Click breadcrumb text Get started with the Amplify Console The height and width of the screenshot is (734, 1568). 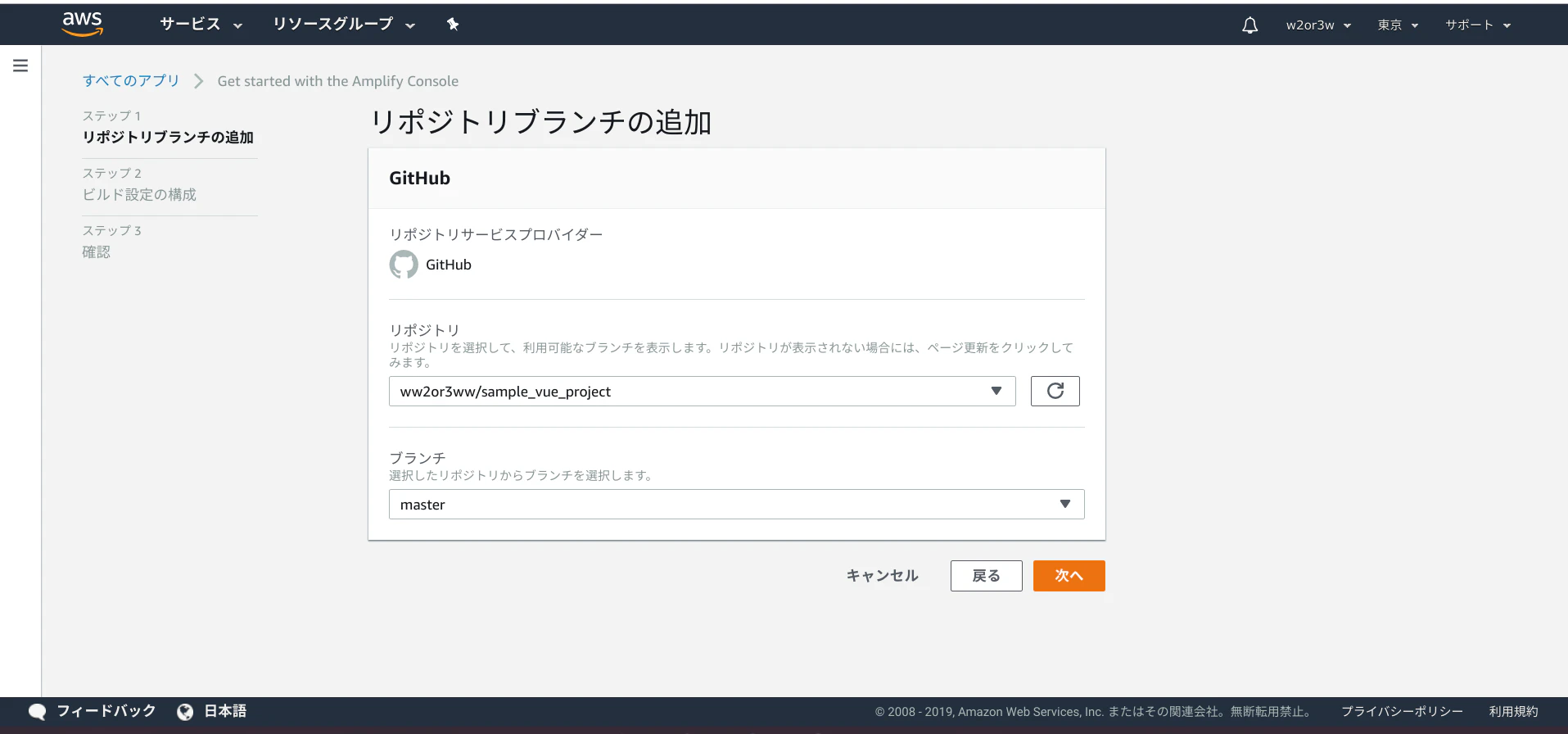click(x=338, y=81)
